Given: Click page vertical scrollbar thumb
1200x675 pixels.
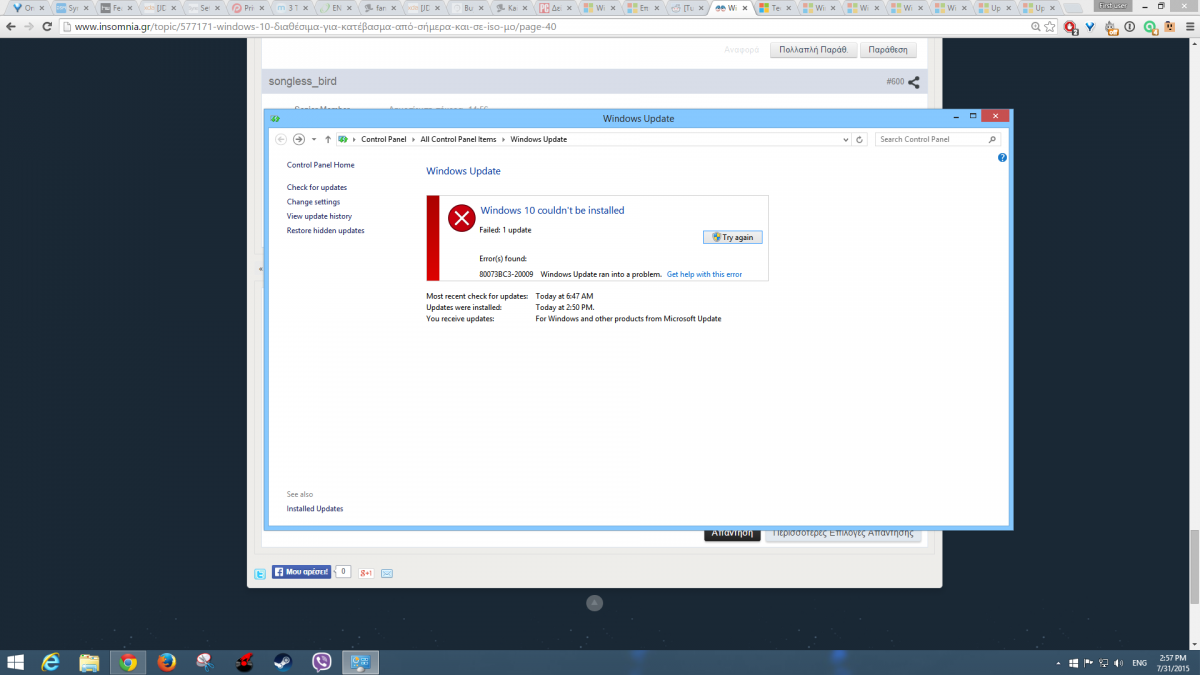Looking at the screenshot, I should tap(1194, 569).
